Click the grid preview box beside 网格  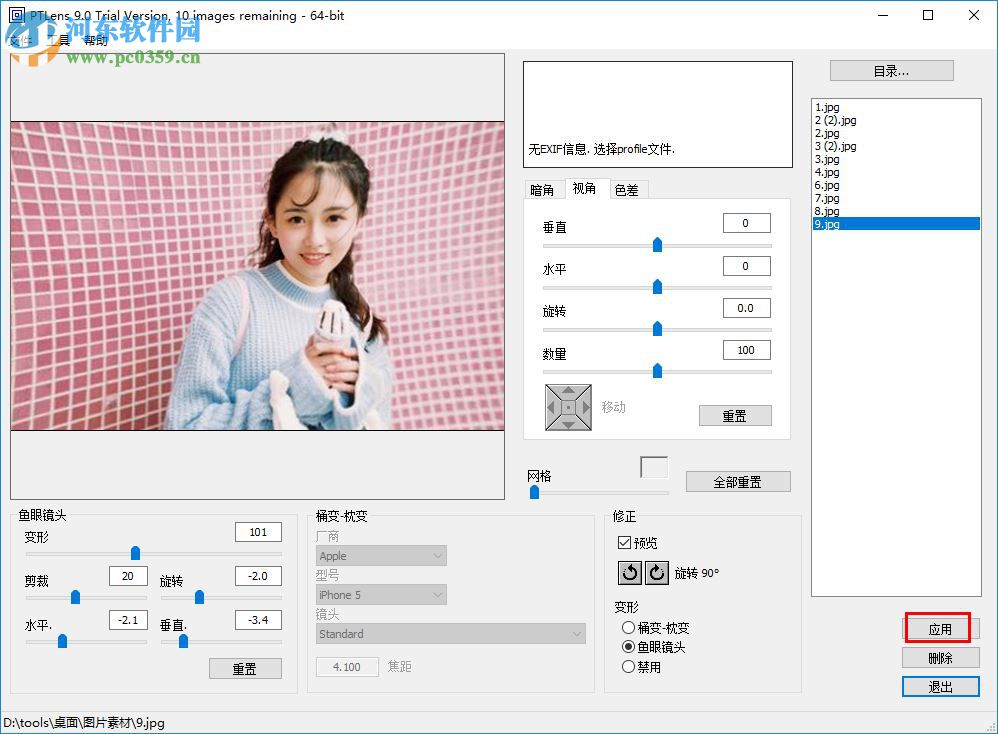(654, 466)
